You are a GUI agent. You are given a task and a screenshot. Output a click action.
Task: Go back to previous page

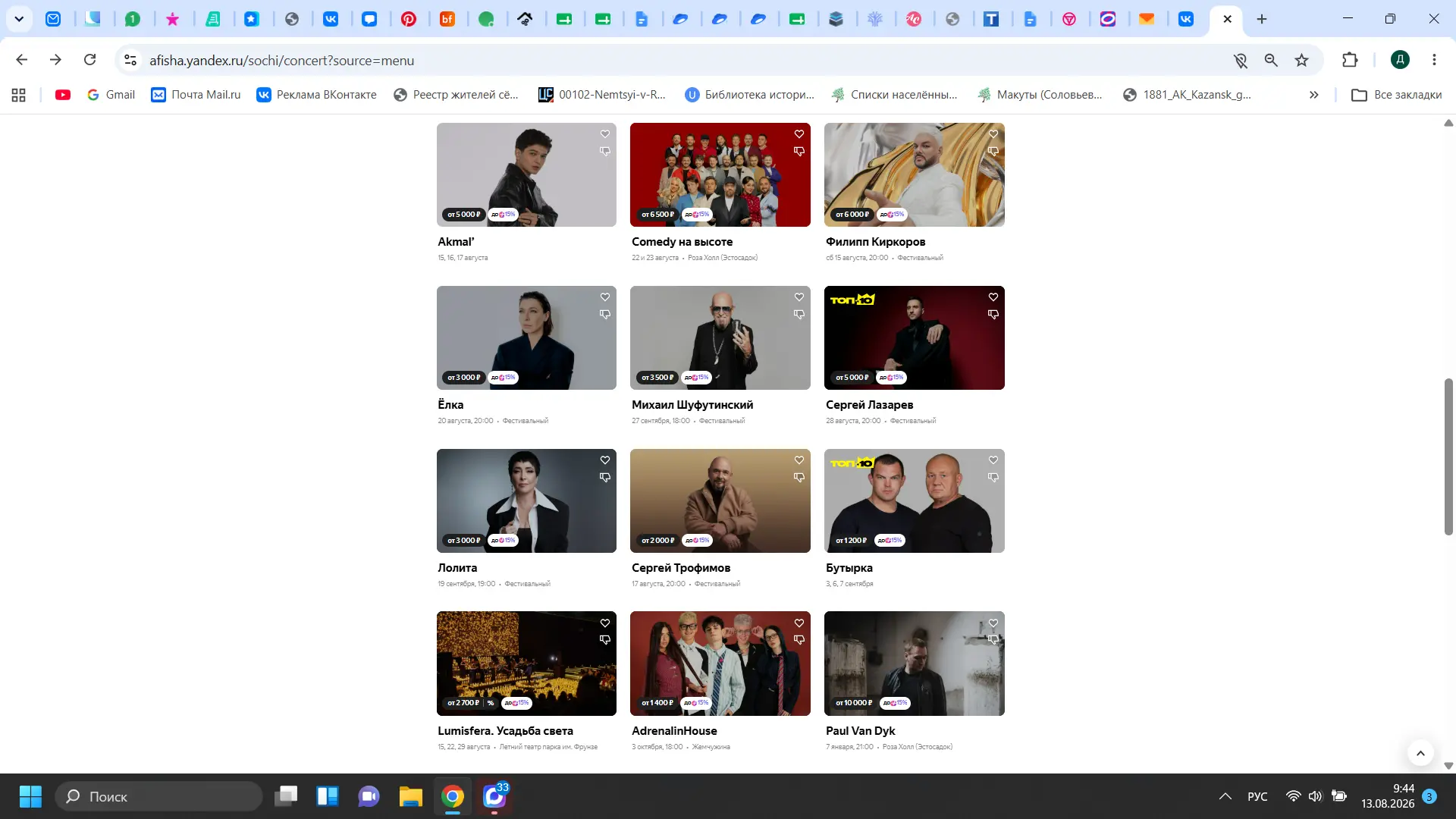(22, 60)
